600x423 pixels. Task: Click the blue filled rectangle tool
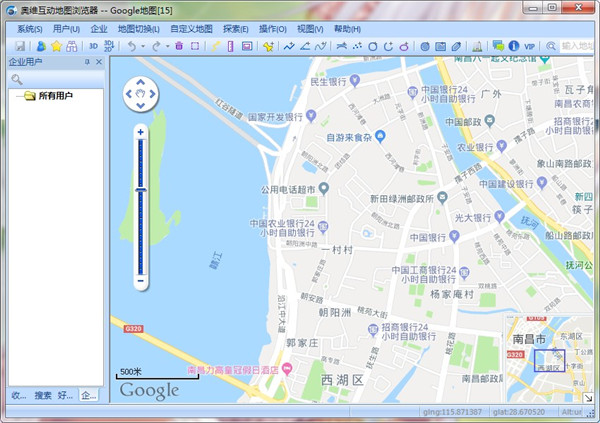440,46
